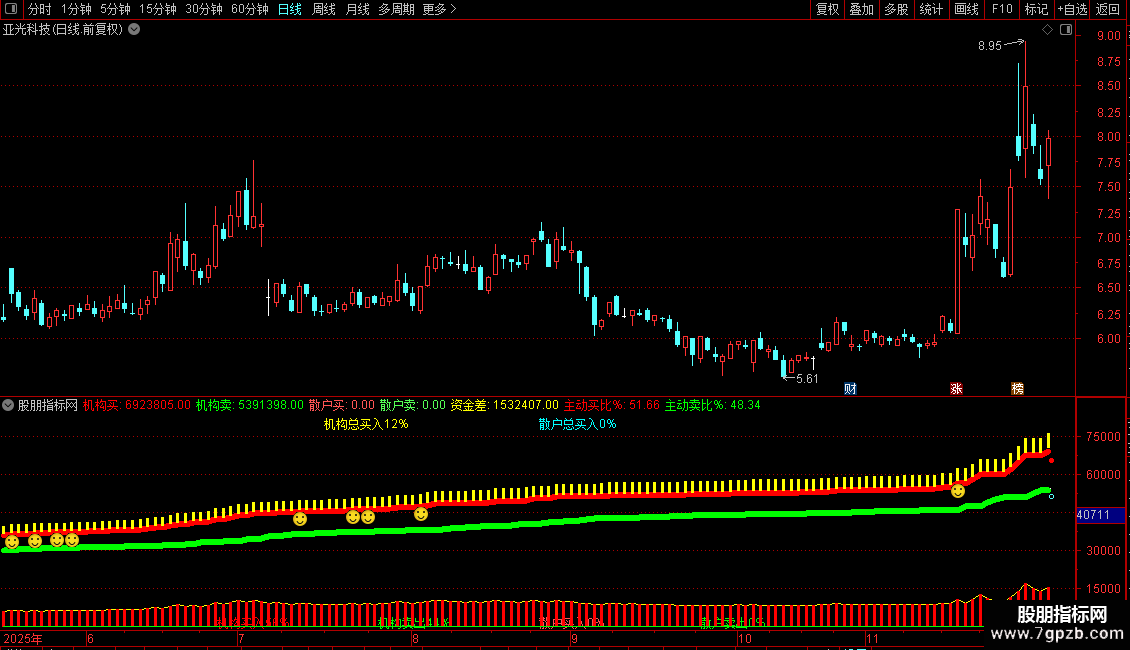
Task: Click the 40711 value marker on indicator axis
Action: (x=1092, y=515)
